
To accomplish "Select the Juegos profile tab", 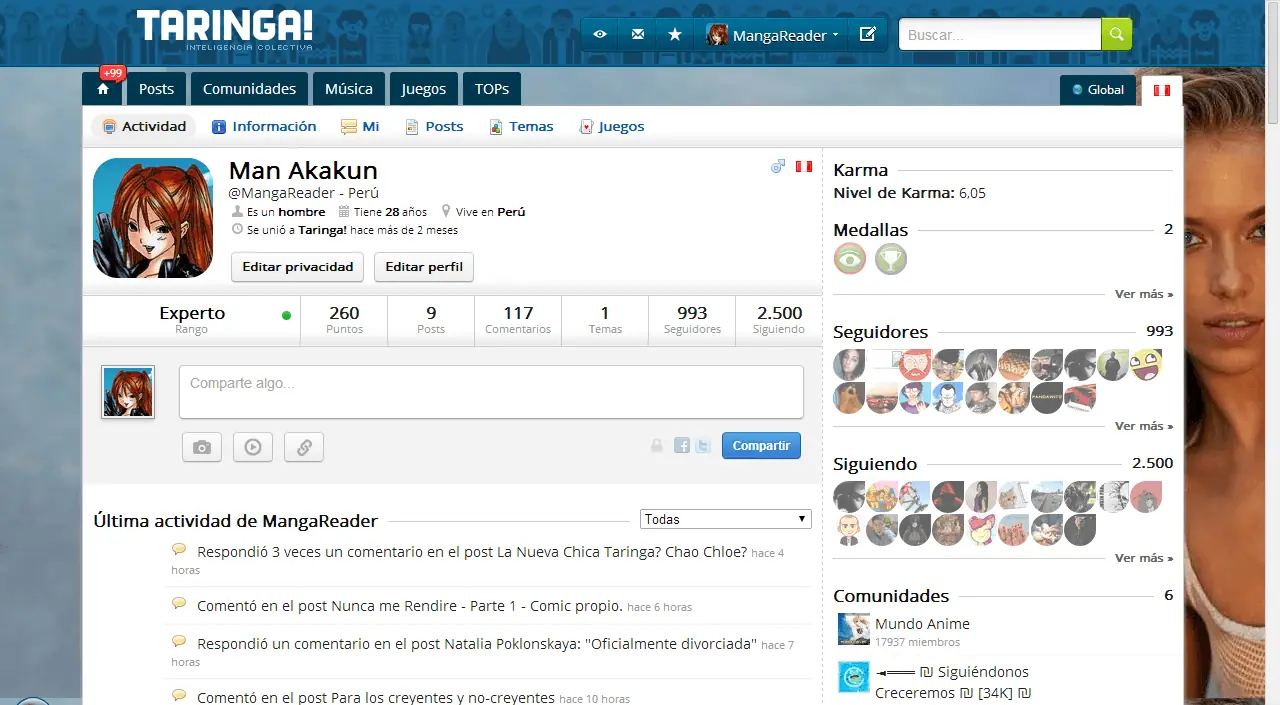I will tap(612, 126).
